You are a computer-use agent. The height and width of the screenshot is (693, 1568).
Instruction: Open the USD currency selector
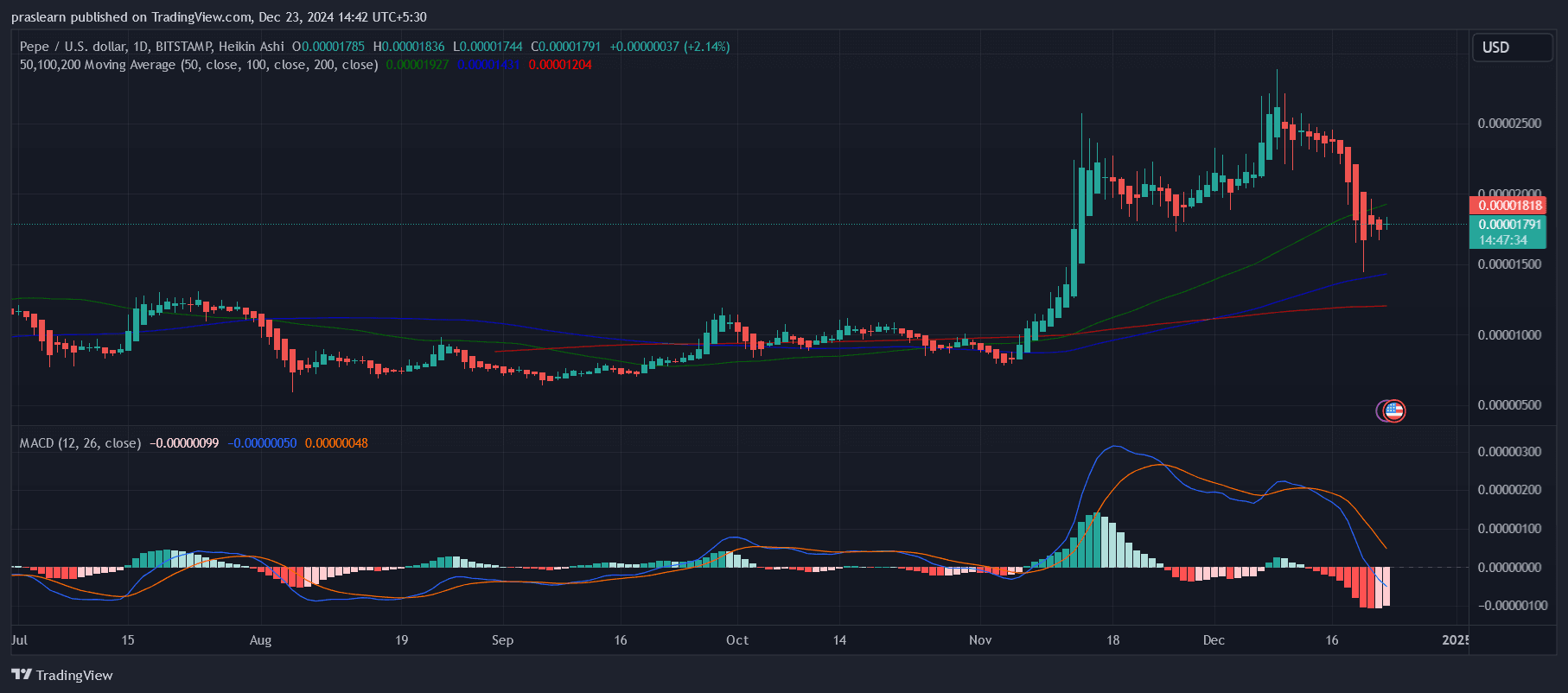[x=1512, y=48]
